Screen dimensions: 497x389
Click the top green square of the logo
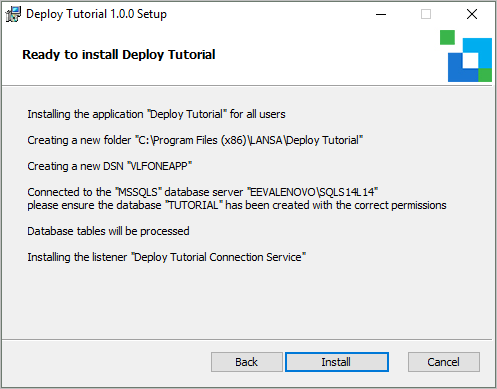[447, 37]
